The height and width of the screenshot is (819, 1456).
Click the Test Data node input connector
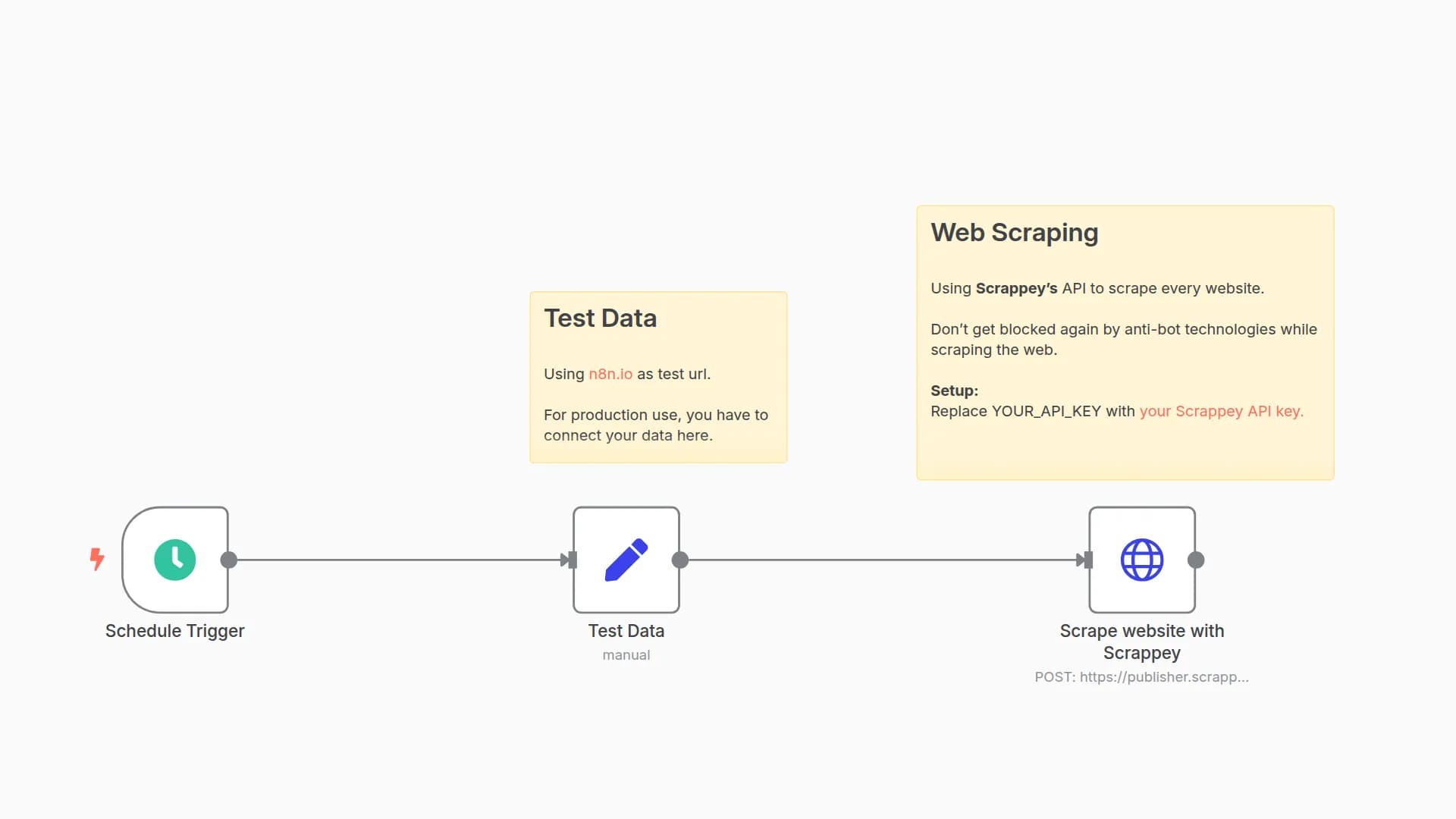click(x=571, y=560)
